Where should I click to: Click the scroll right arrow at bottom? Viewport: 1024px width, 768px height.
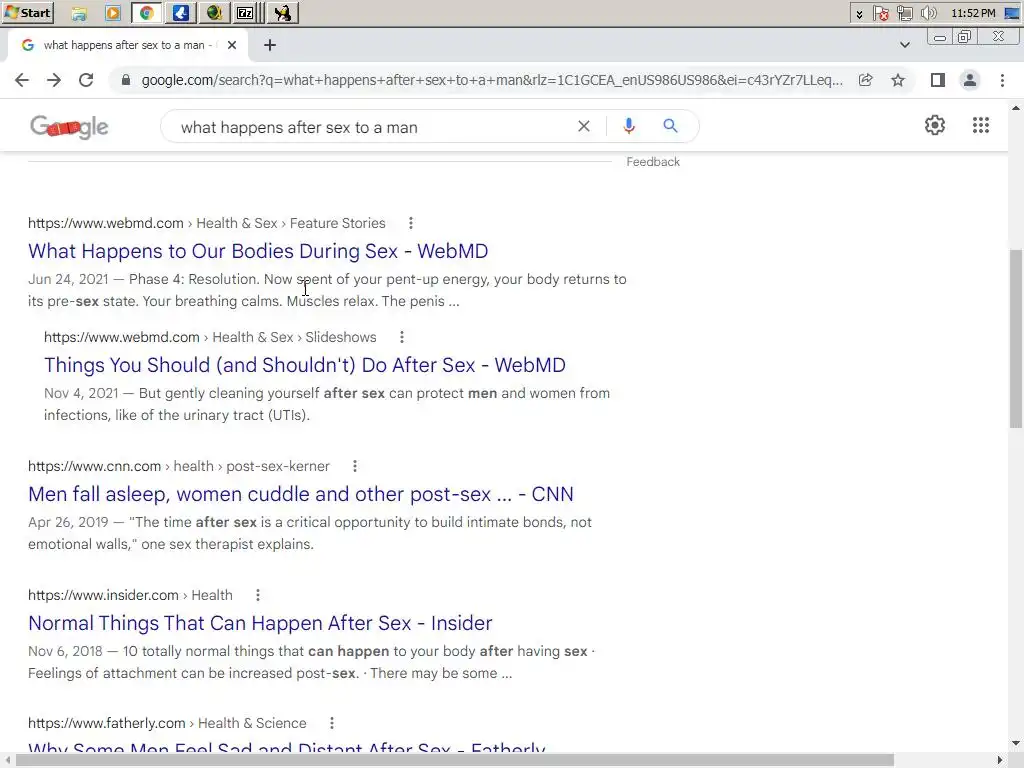tap(1000, 760)
